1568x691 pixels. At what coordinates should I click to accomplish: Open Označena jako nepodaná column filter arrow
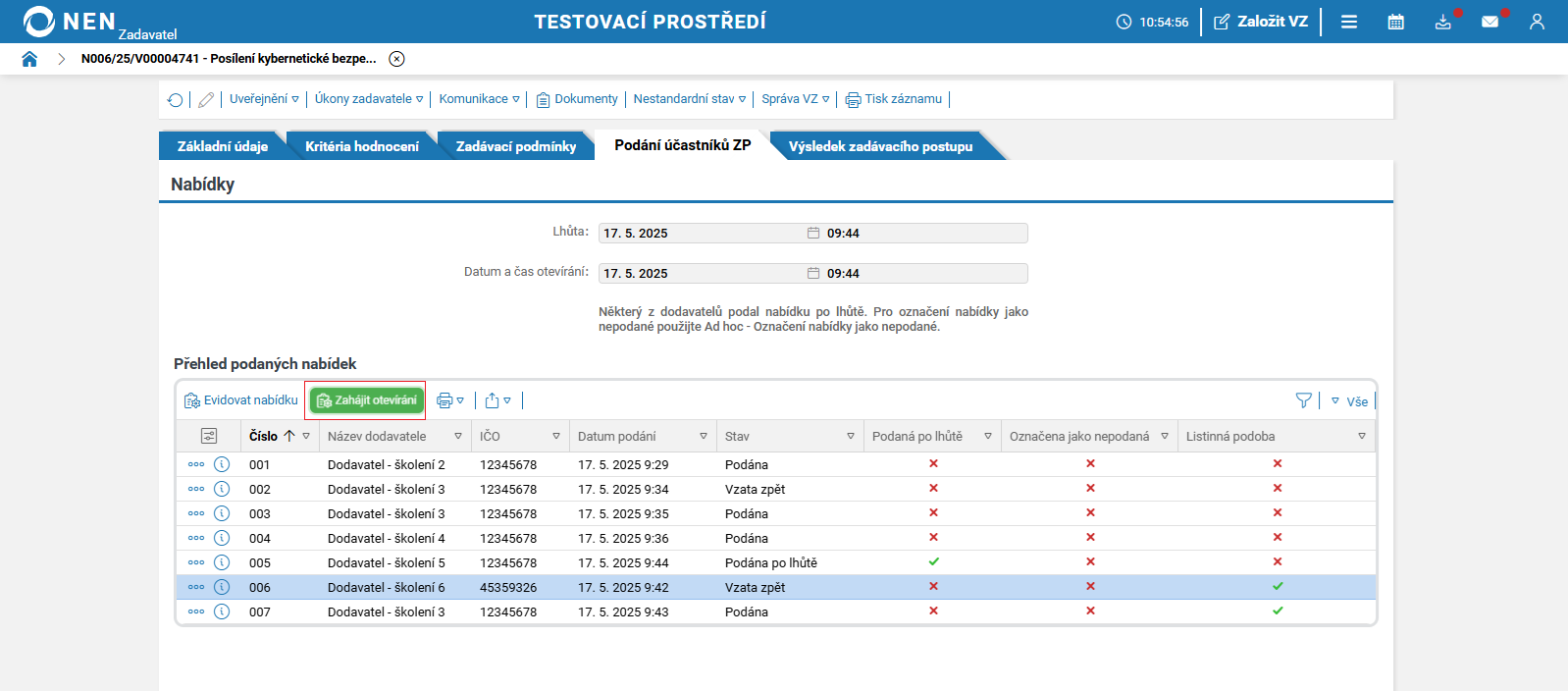click(1165, 436)
